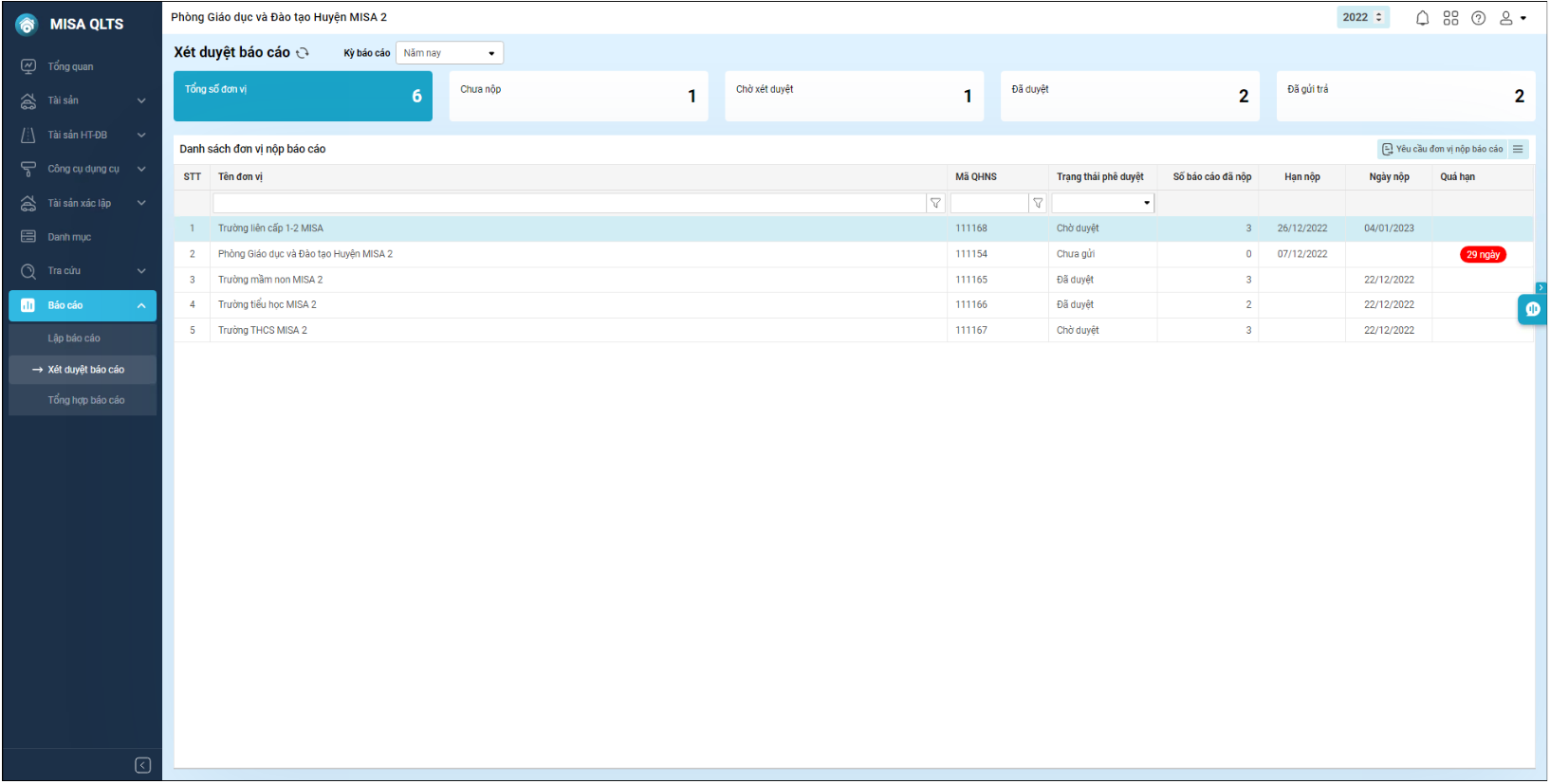This screenshot has width=1550, height=784.
Task: Open the list options hamburger icon
Action: point(1518,149)
